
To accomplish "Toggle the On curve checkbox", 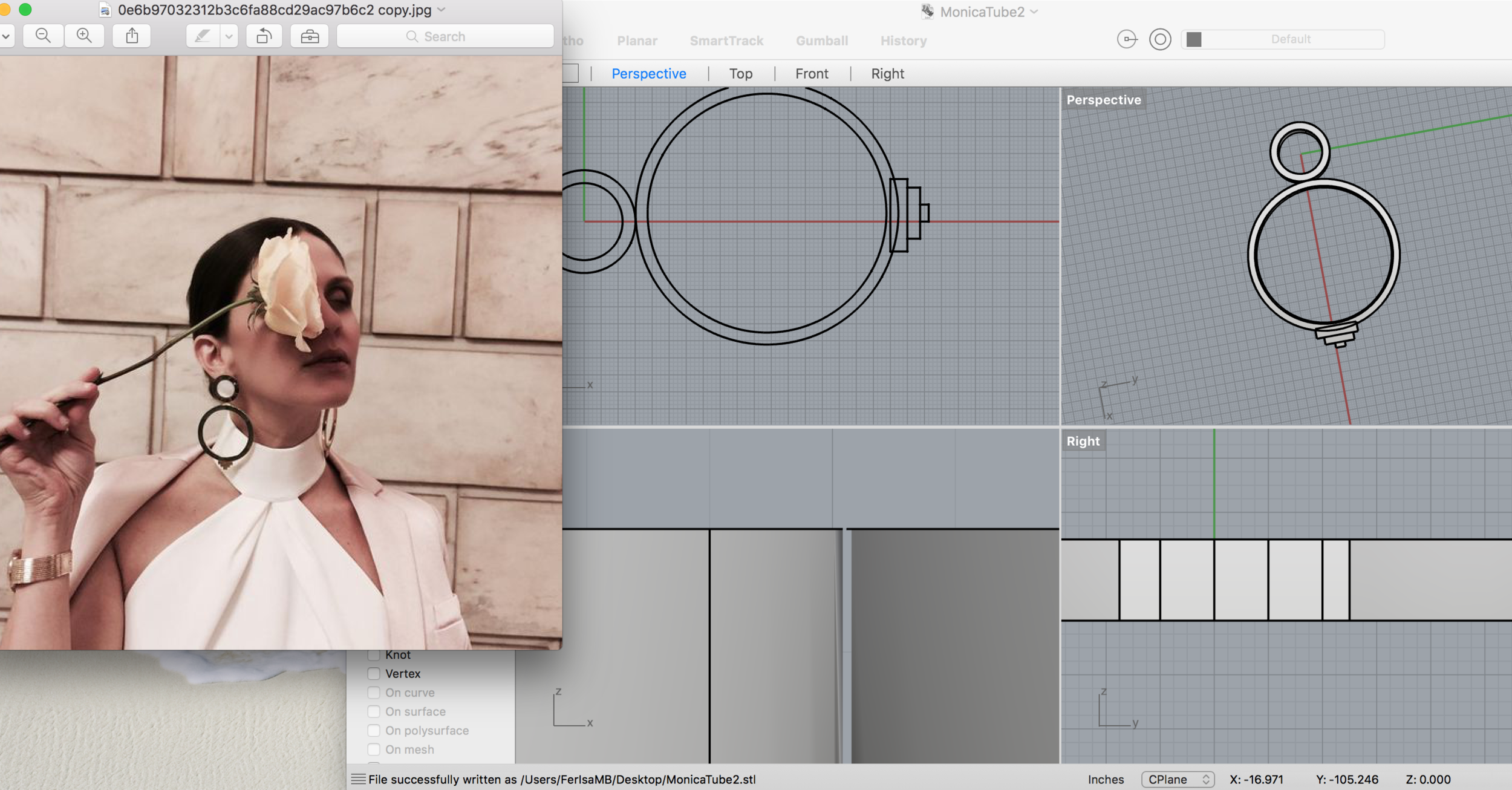I will click(x=374, y=693).
